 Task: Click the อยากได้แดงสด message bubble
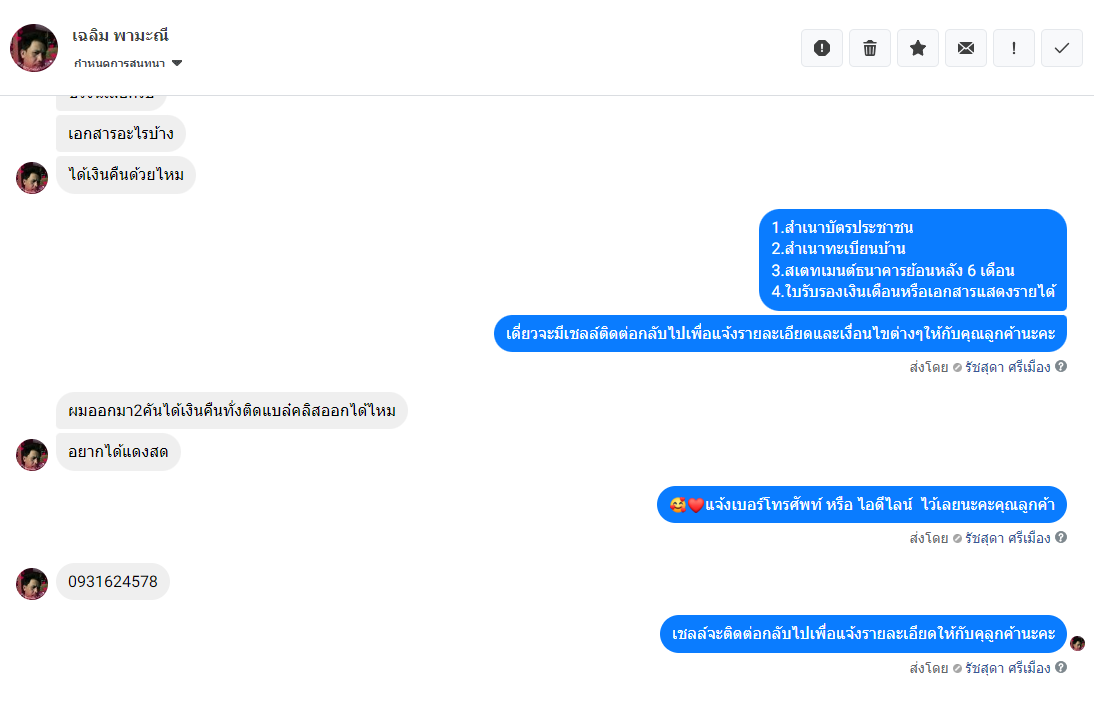[x=118, y=452]
